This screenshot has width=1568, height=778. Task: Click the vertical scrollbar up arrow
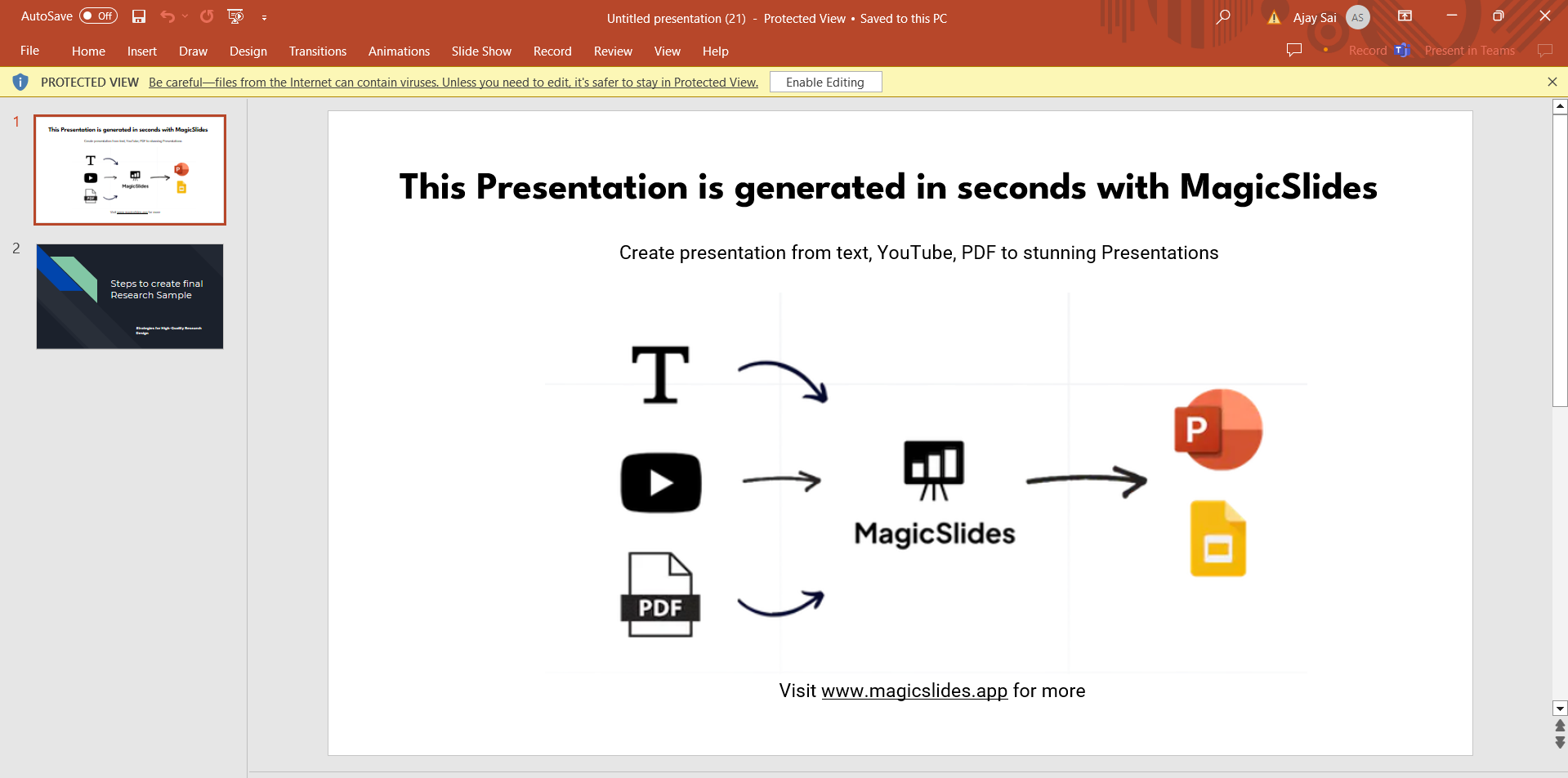point(1560,106)
